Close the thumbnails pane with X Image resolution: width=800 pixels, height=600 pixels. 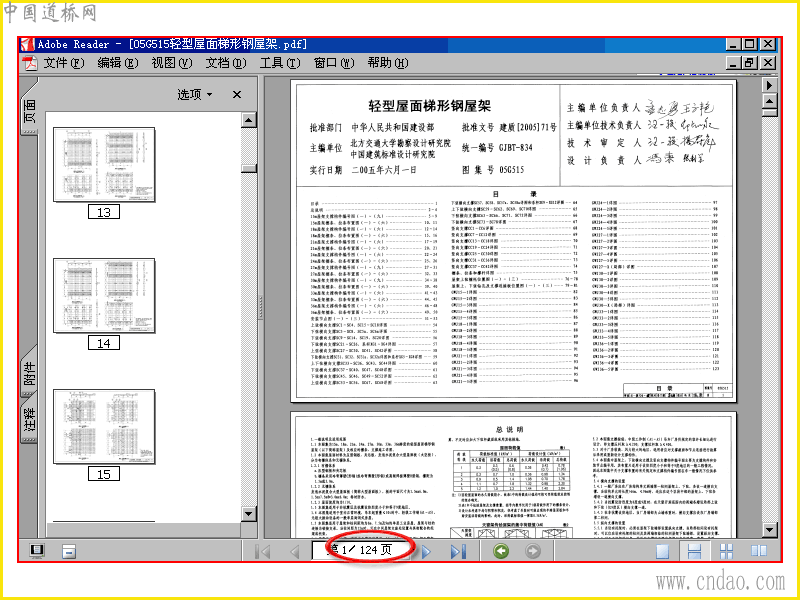click(237, 94)
